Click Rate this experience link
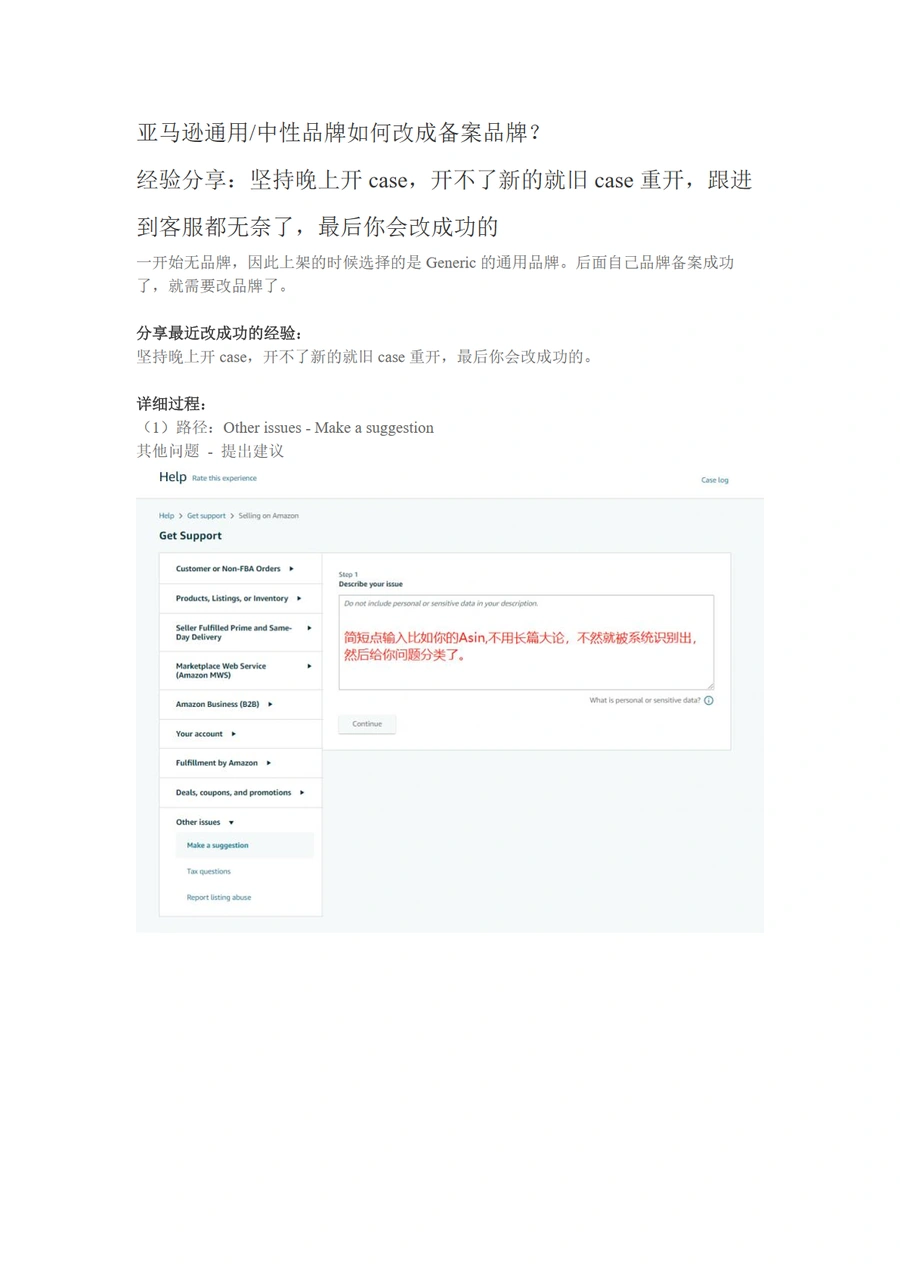Image resolution: width=900 pixels, height=1272 pixels. point(224,478)
